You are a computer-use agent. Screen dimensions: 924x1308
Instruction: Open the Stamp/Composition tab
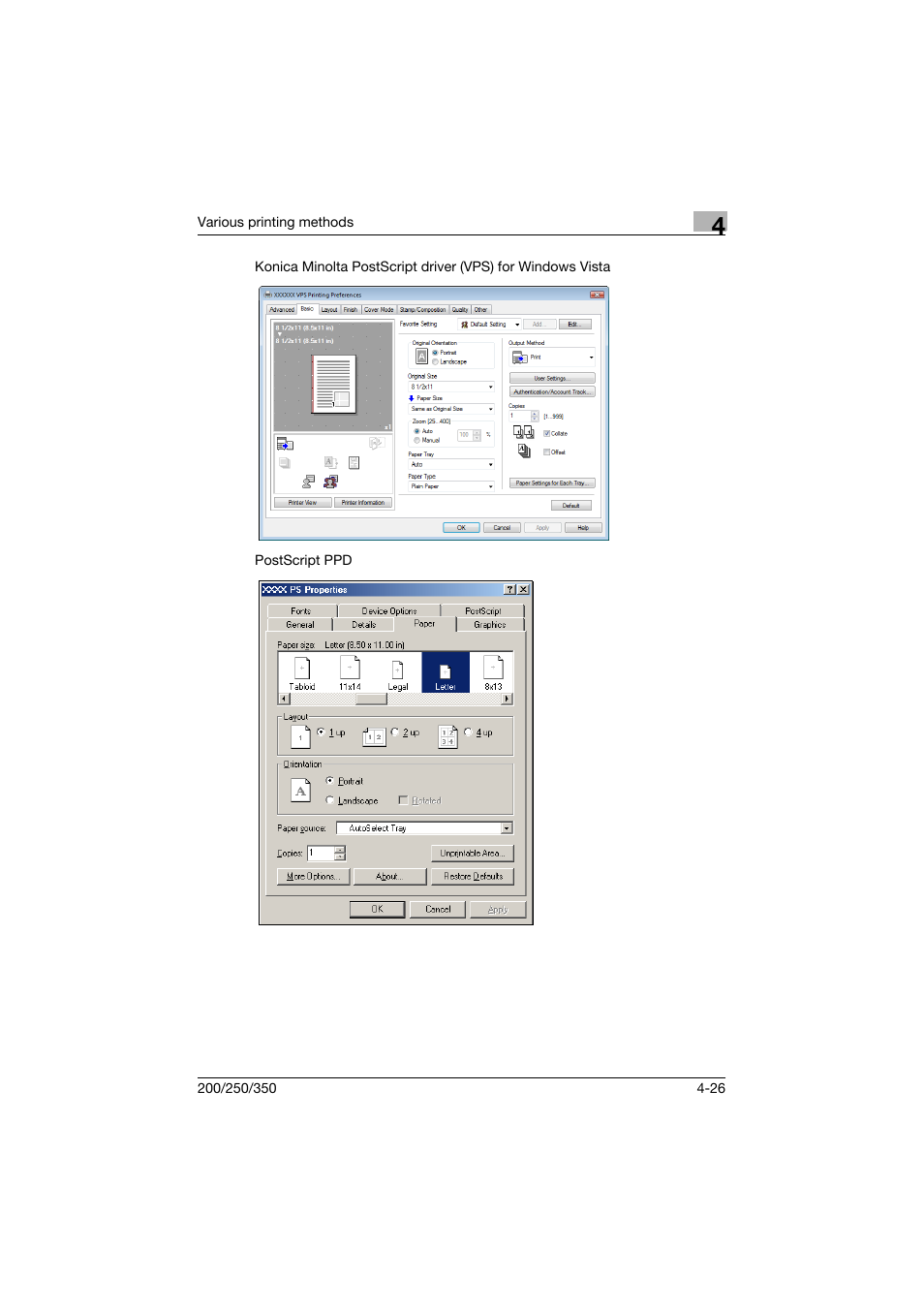click(x=422, y=310)
